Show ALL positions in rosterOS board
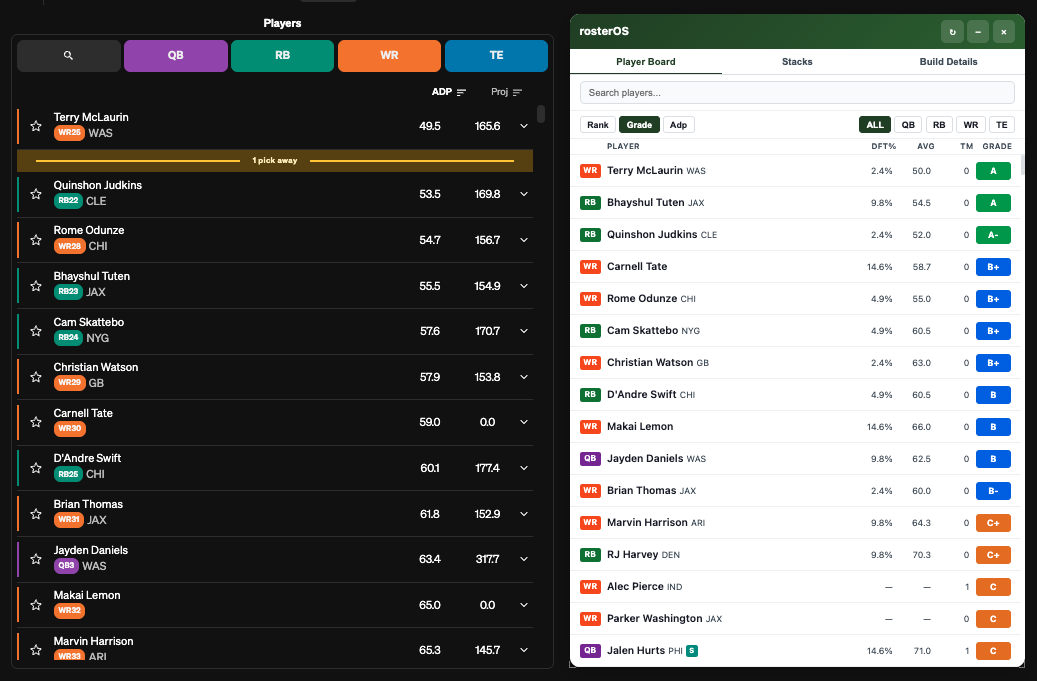The image size is (1037, 681). [x=875, y=124]
